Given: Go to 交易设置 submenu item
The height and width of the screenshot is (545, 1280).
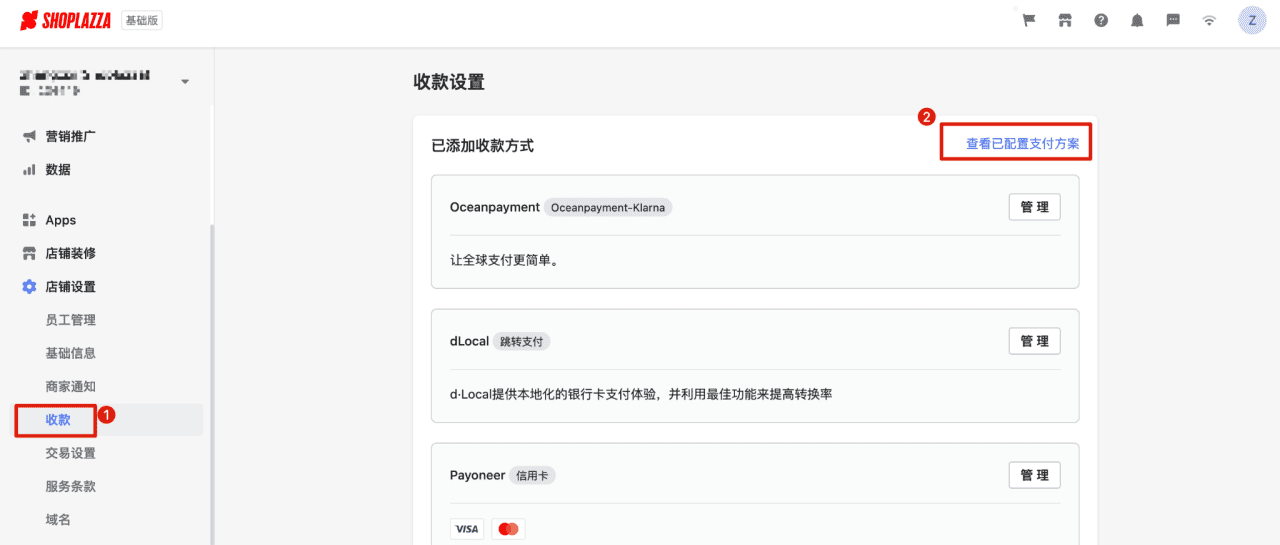Looking at the screenshot, I should tap(70, 453).
